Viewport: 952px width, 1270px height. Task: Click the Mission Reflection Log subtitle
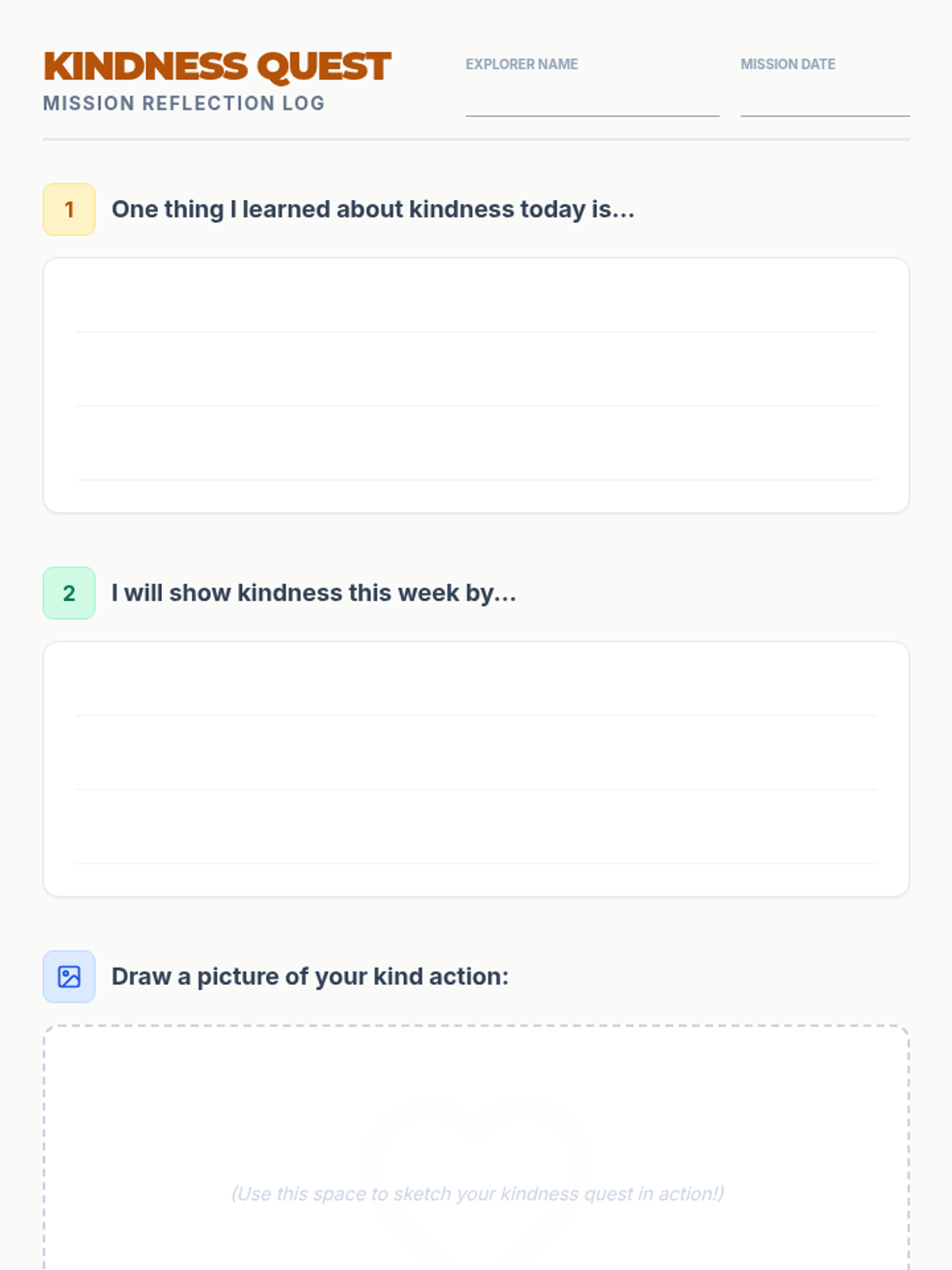click(183, 103)
